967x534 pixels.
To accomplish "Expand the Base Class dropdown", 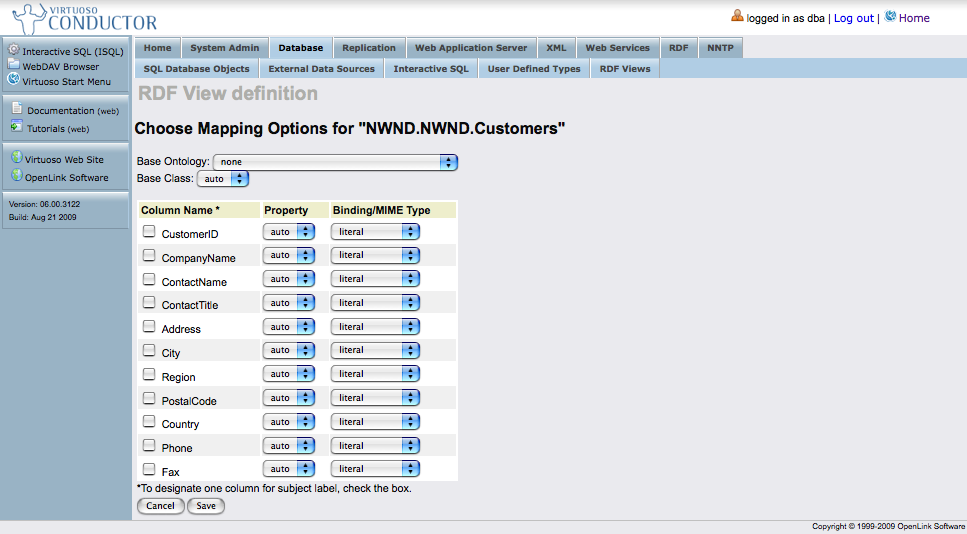I will tap(223, 179).
